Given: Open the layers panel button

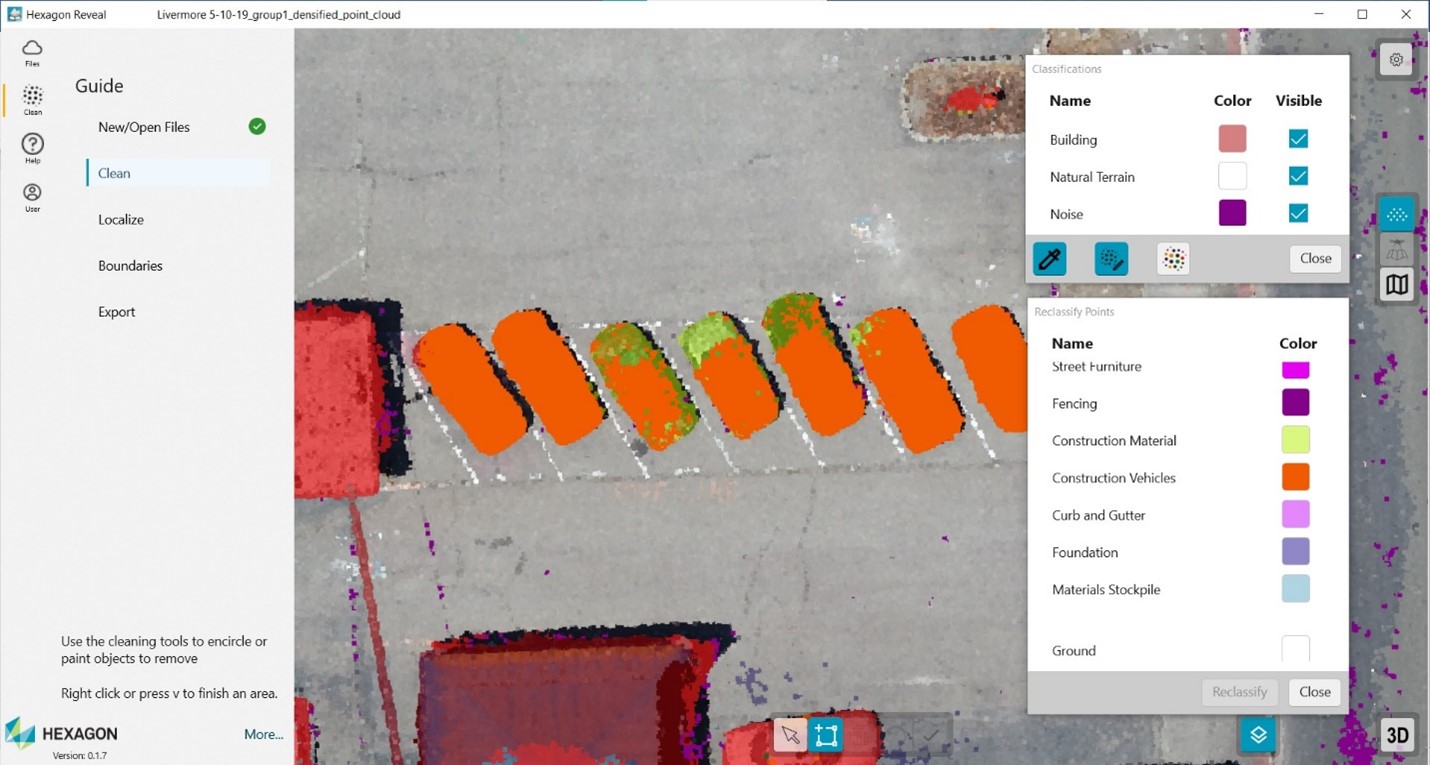Looking at the screenshot, I should [1258, 735].
